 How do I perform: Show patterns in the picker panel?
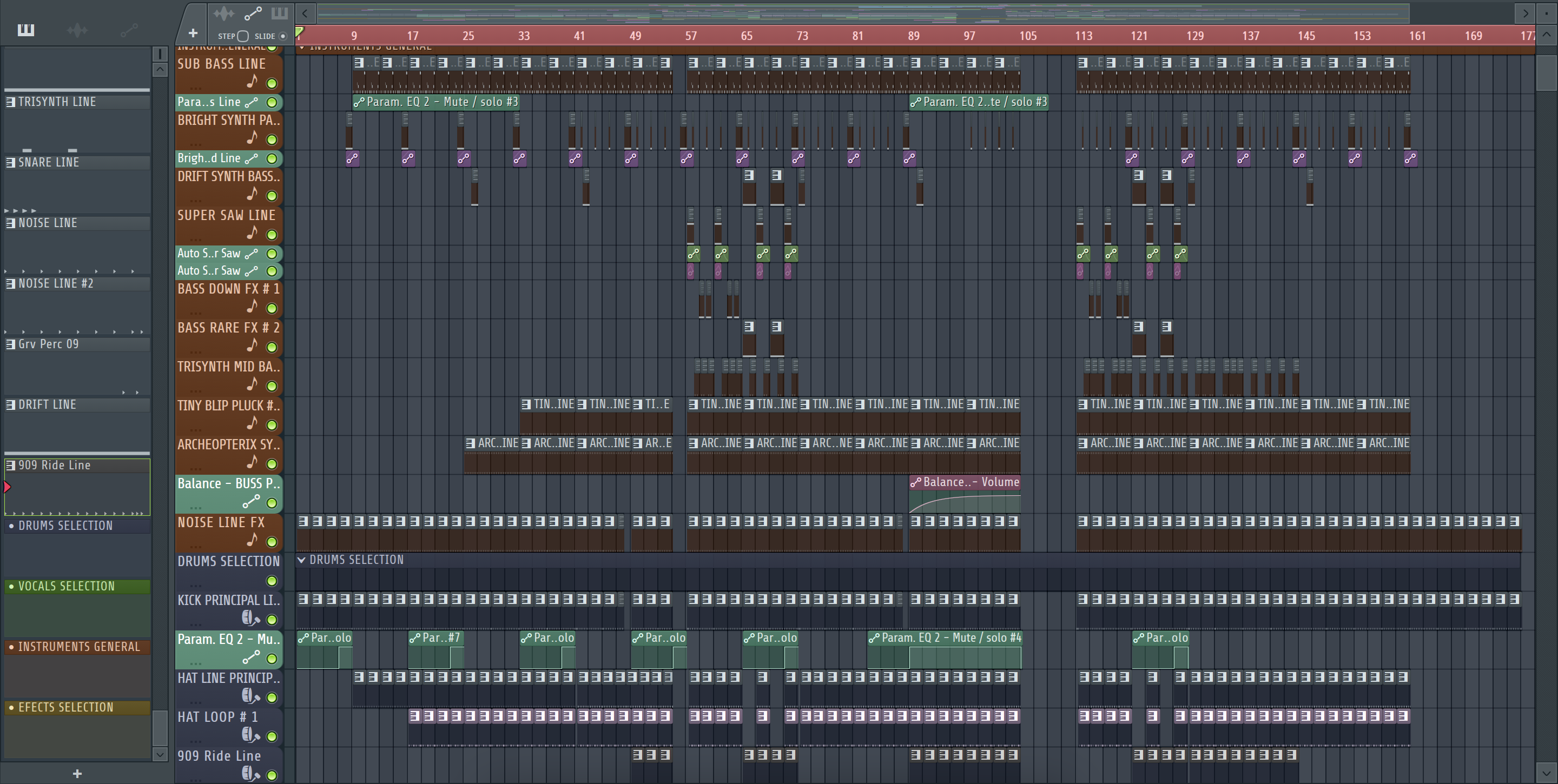click(26, 30)
